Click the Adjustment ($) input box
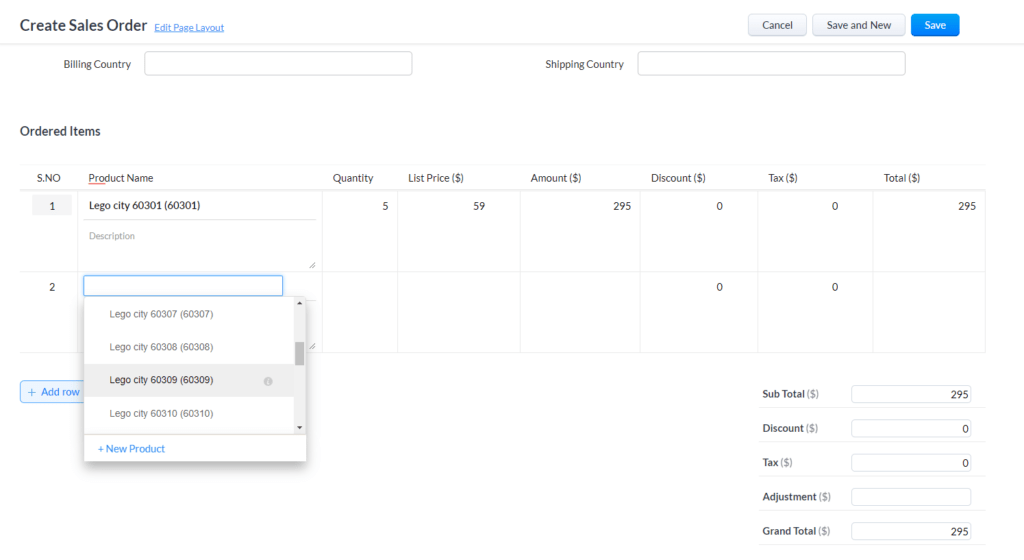The image size is (1024, 560). tap(911, 497)
